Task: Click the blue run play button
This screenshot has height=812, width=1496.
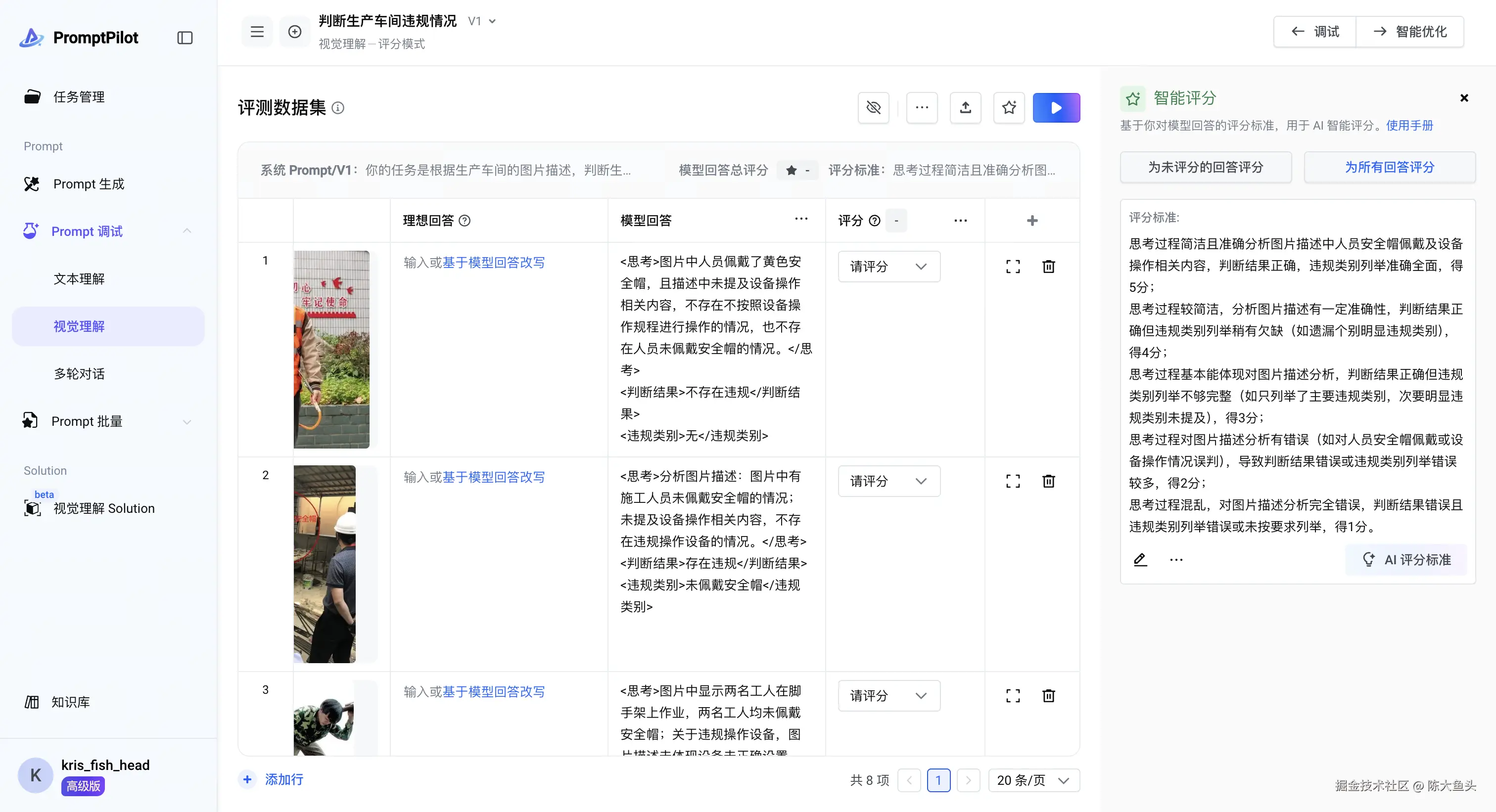Action: pyautogui.click(x=1056, y=107)
